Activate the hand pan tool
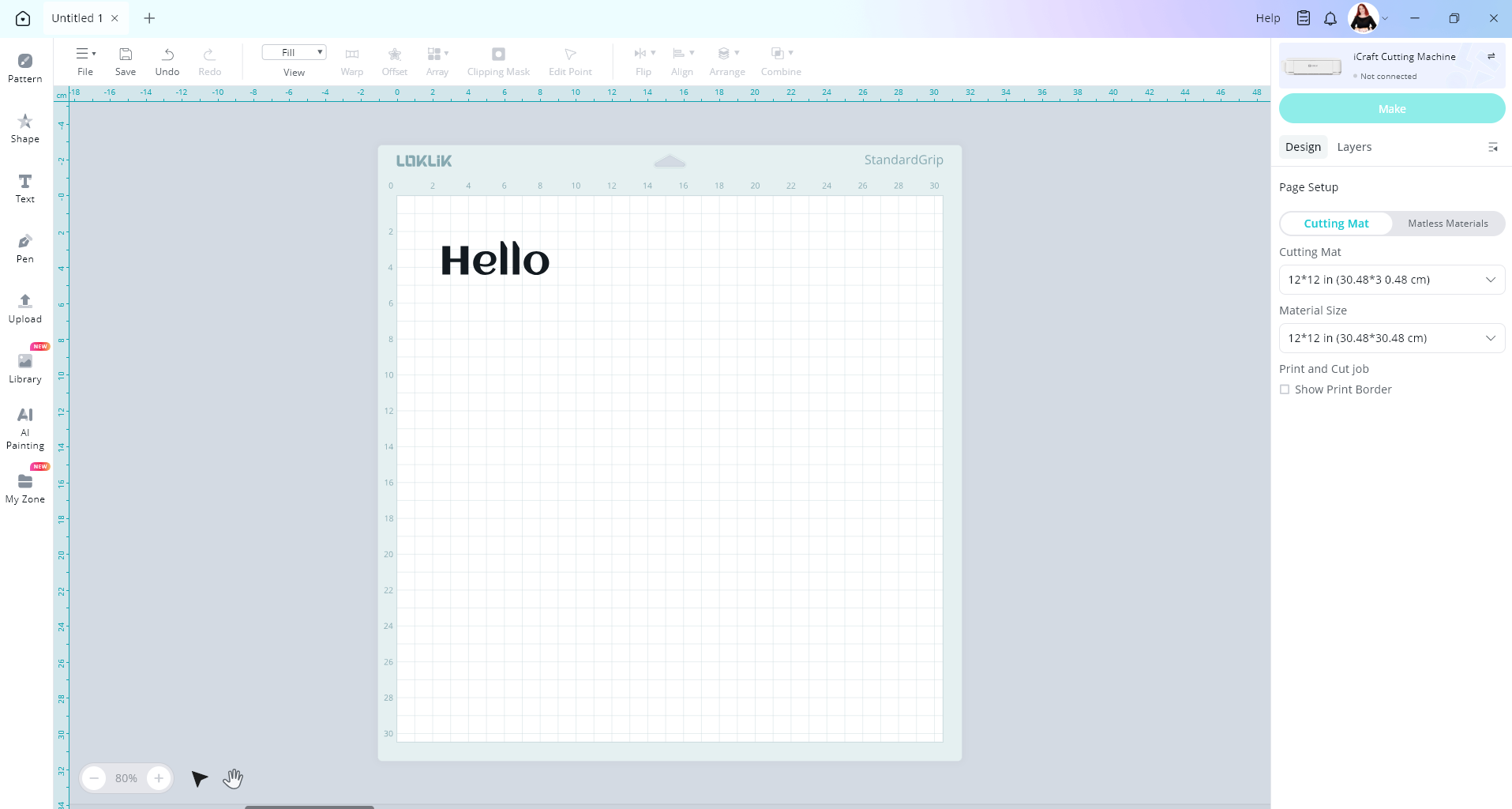The image size is (1512, 809). [x=233, y=779]
